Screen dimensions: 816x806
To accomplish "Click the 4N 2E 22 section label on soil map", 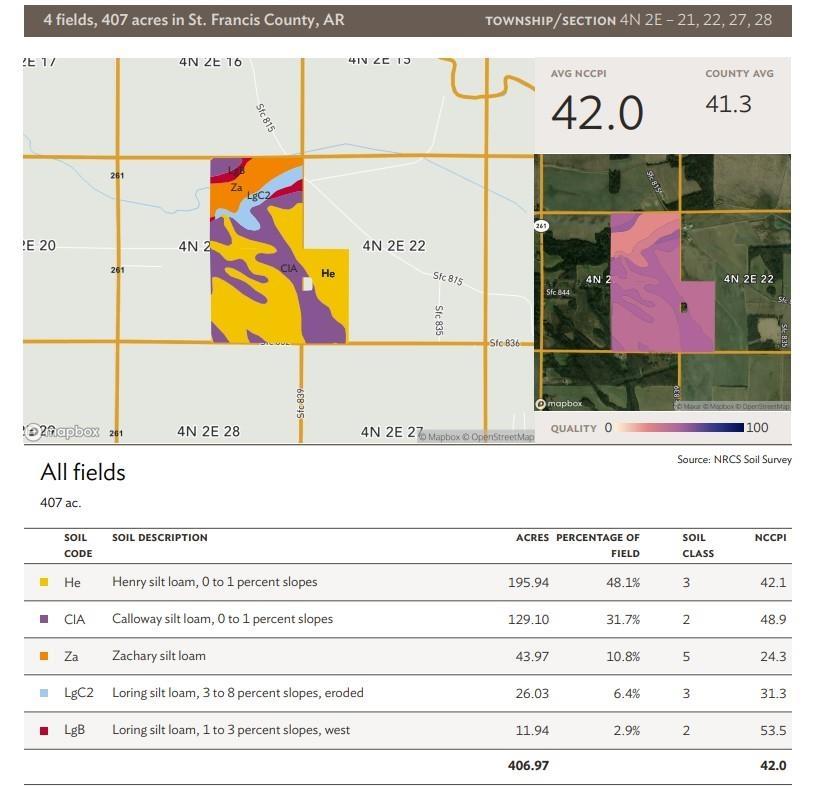I will point(394,246).
